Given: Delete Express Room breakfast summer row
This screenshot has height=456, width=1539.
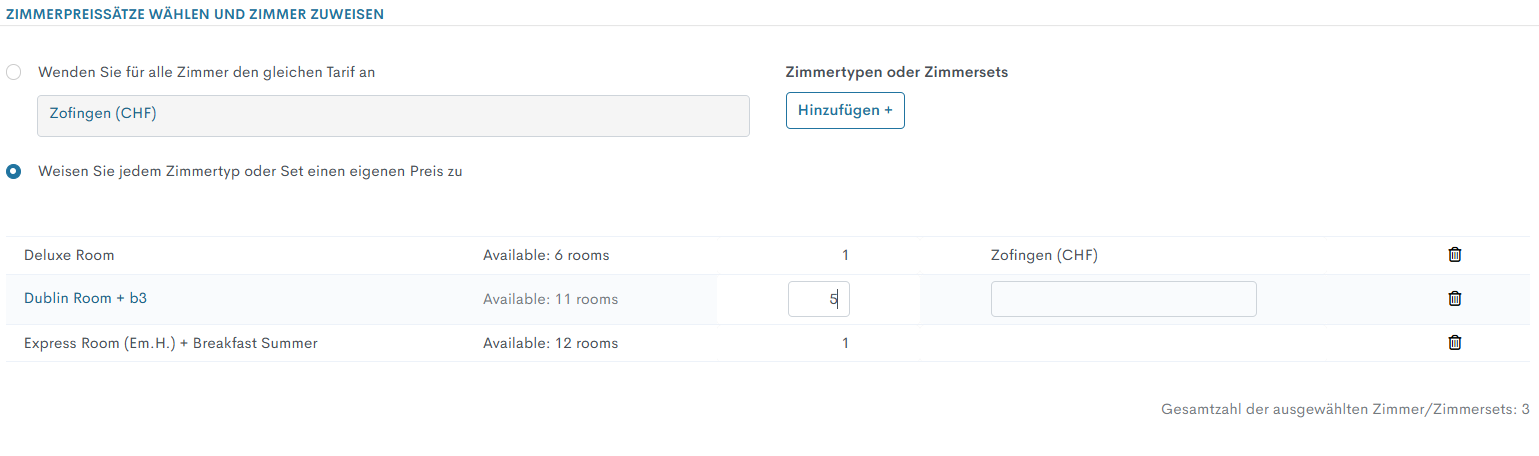Looking at the screenshot, I should point(1455,343).
